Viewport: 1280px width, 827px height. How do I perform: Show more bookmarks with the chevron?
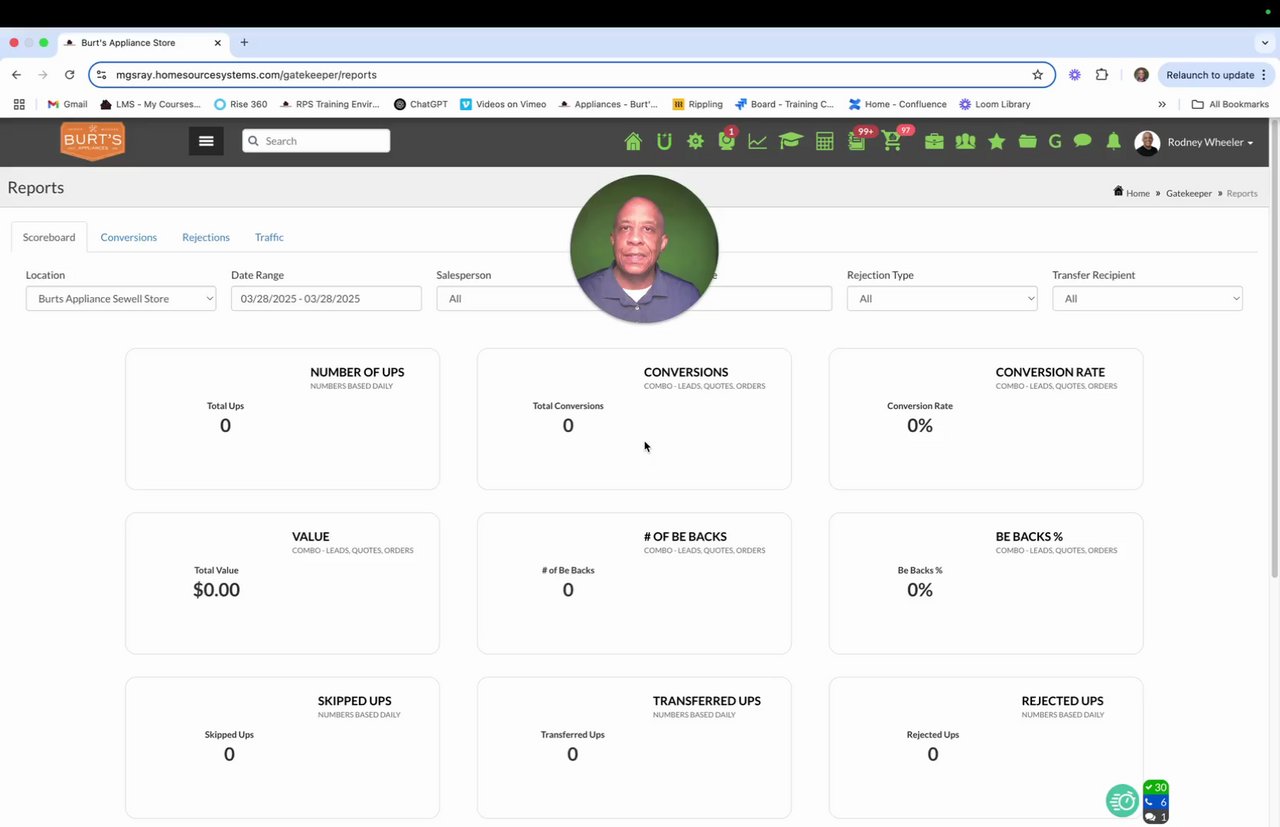1162,104
